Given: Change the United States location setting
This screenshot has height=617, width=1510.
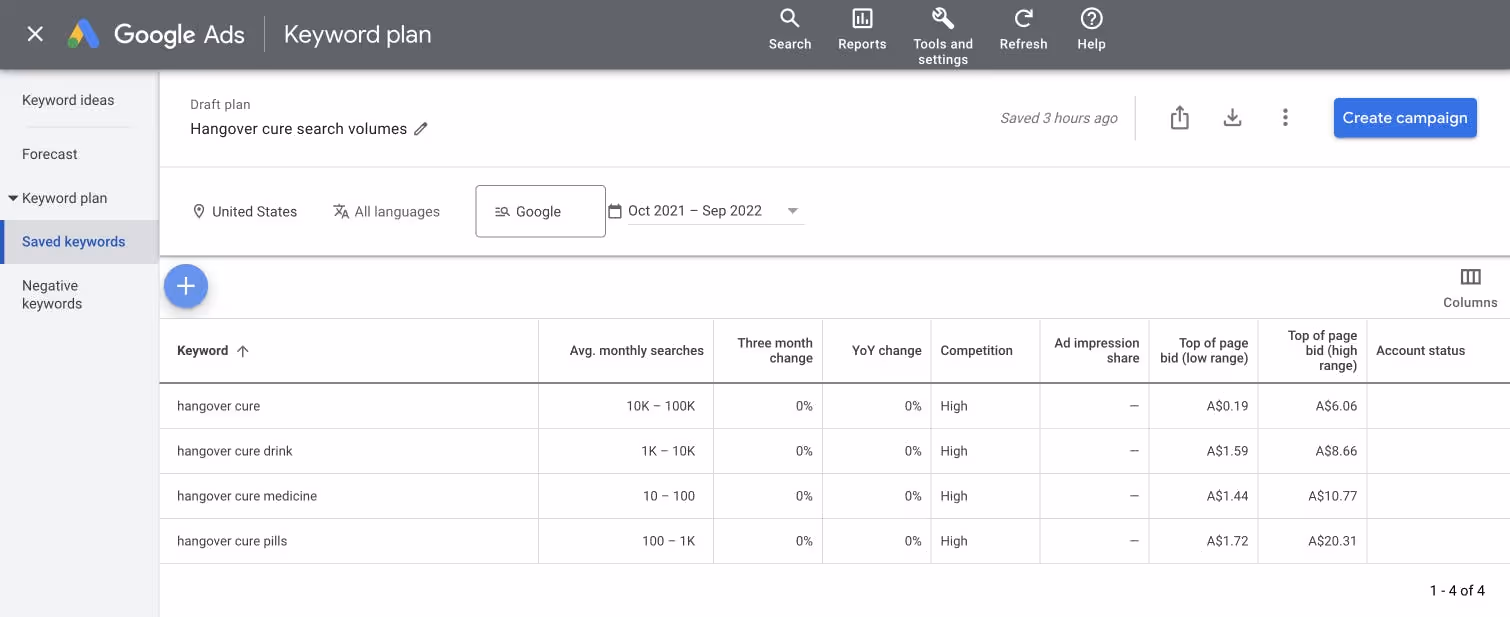Looking at the screenshot, I should pyautogui.click(x=245, y=211).
